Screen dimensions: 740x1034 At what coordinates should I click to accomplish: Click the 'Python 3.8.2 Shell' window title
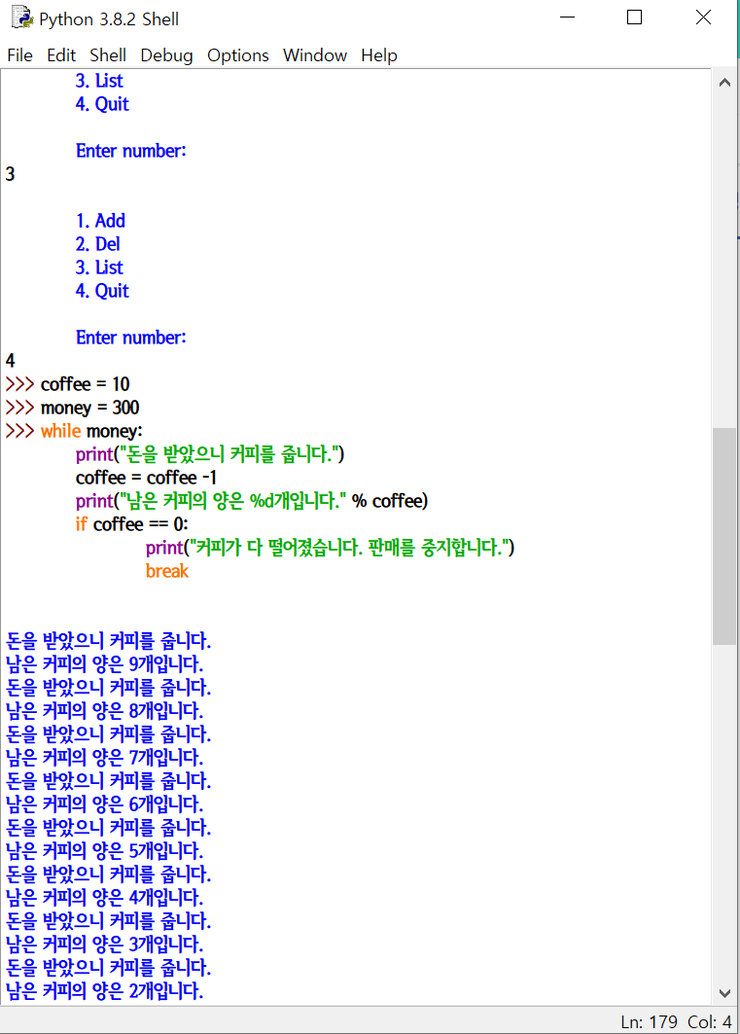click(x=109, y=19)
